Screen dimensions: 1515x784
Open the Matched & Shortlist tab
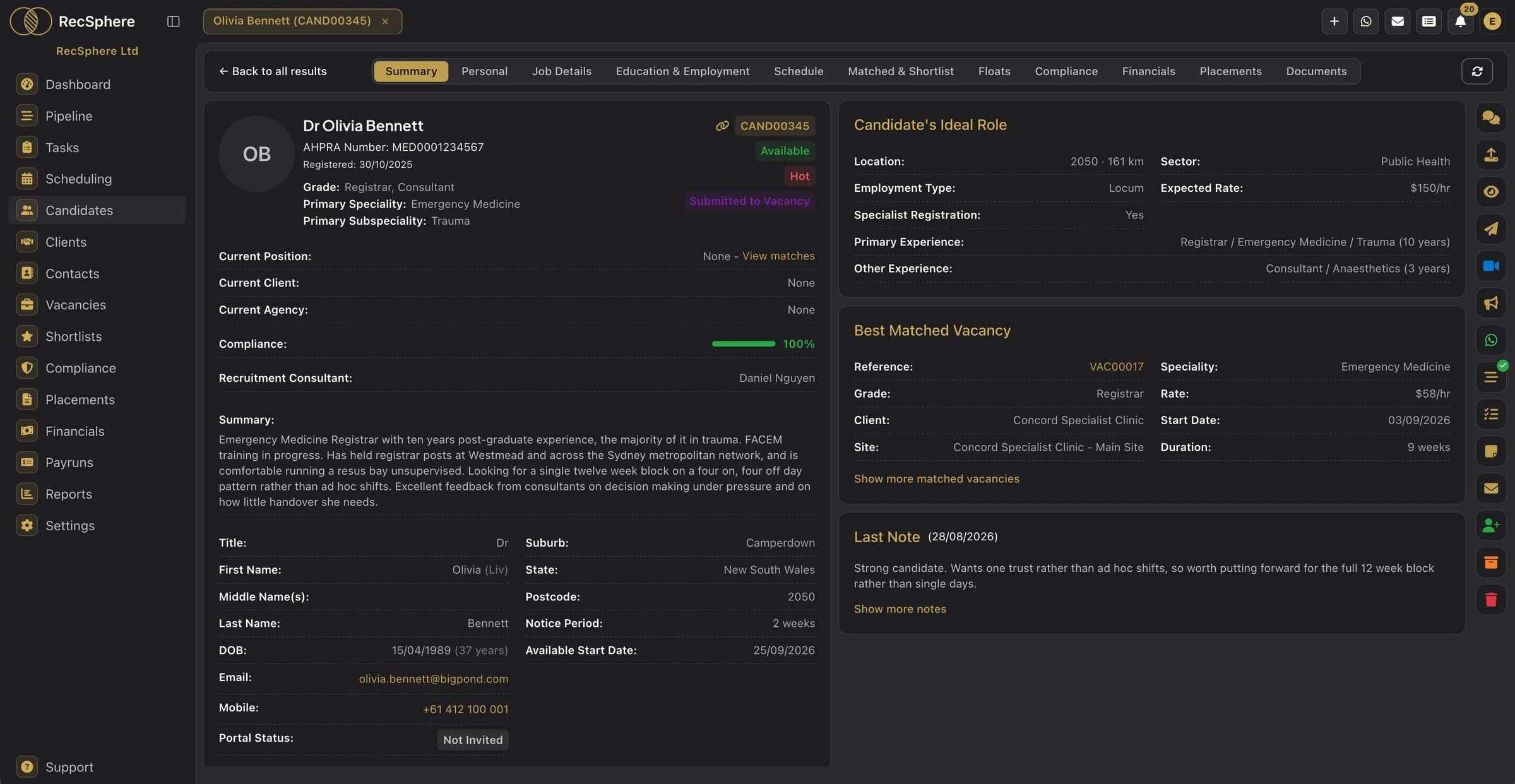pyautogui.click(x=901, y=71)
